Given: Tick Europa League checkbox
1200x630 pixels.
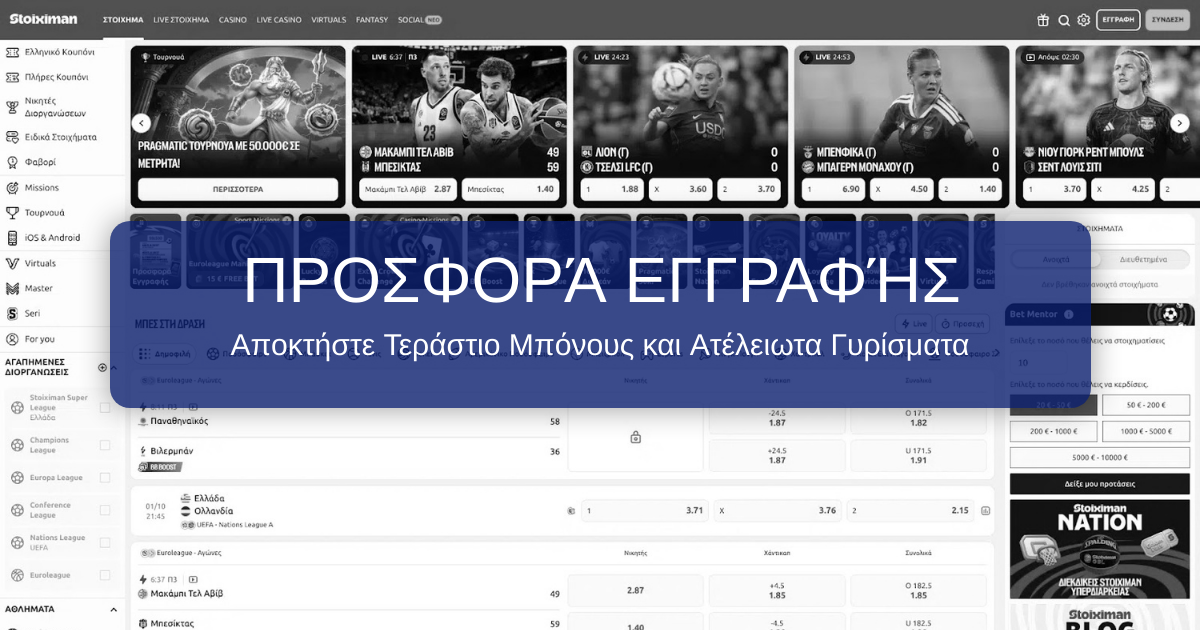Looking at the screenshot, I should pyautogui.click(x=105, y=478).
